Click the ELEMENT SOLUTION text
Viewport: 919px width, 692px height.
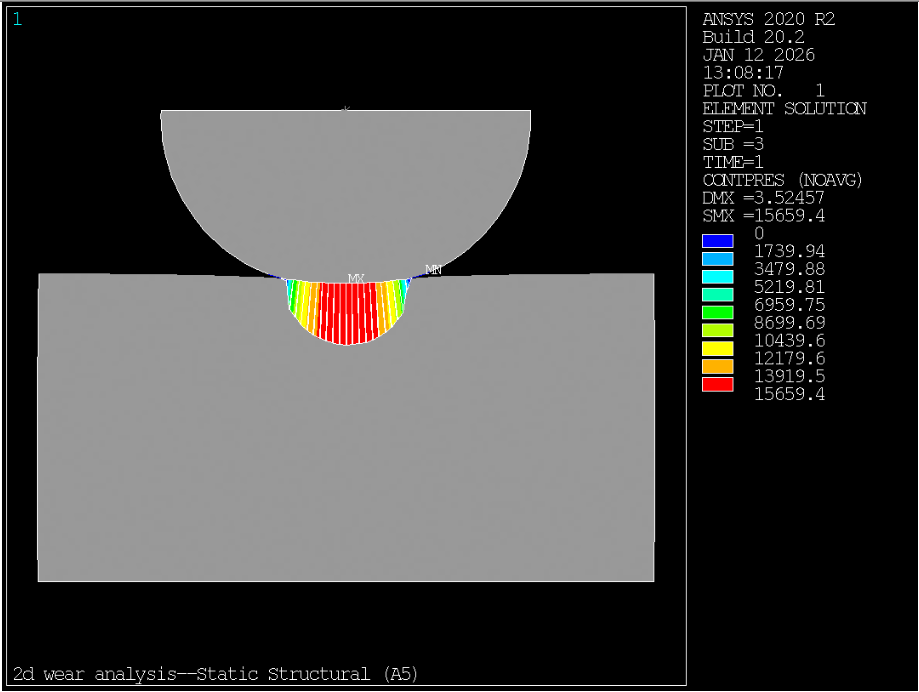tap(784, 108)
